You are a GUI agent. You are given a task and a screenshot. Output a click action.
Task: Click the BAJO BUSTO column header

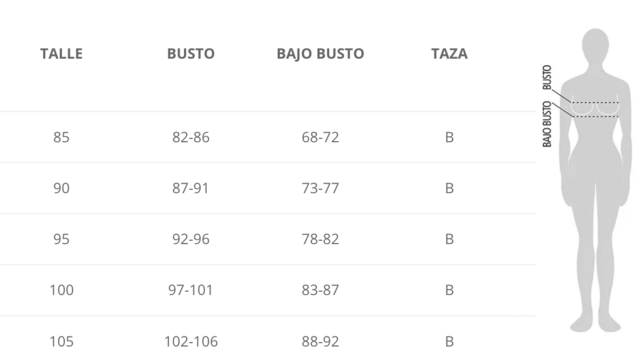[x=320, y=54]
